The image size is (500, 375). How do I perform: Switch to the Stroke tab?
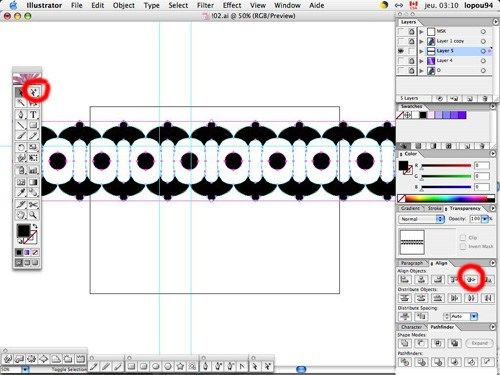pyautogui.click(x=434, y=208)
